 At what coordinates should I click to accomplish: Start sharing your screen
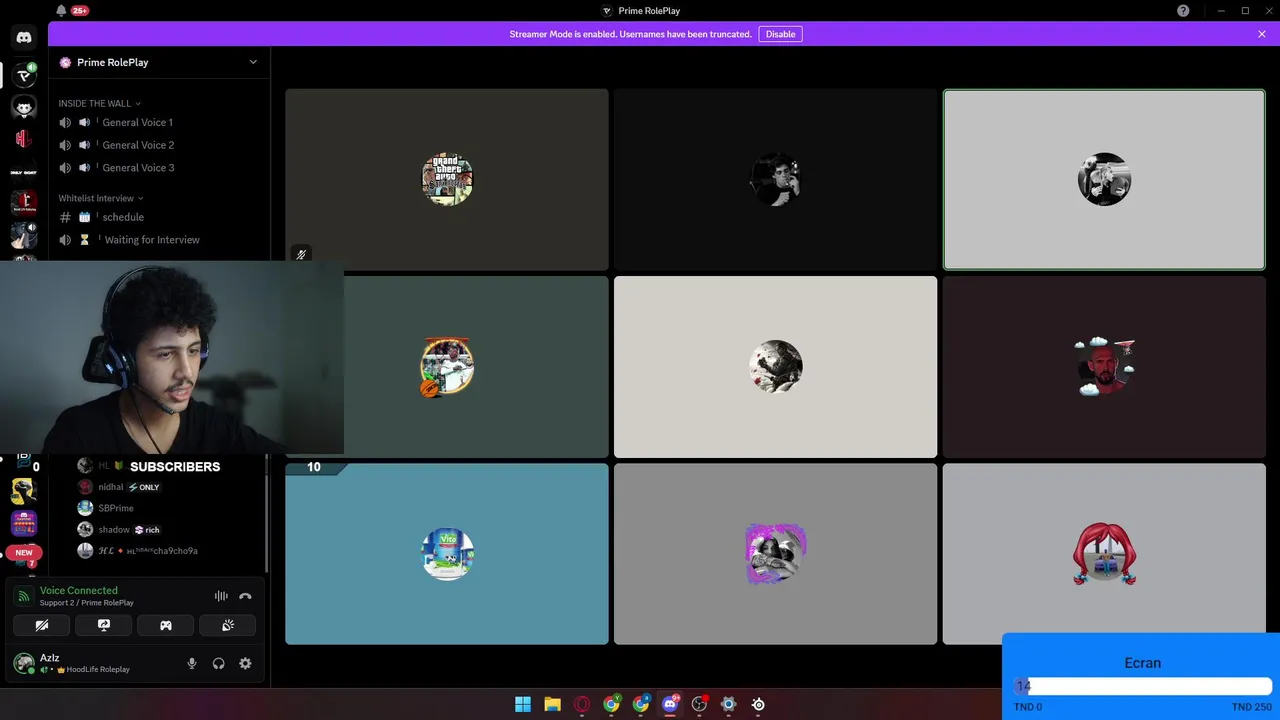point(104,625)
